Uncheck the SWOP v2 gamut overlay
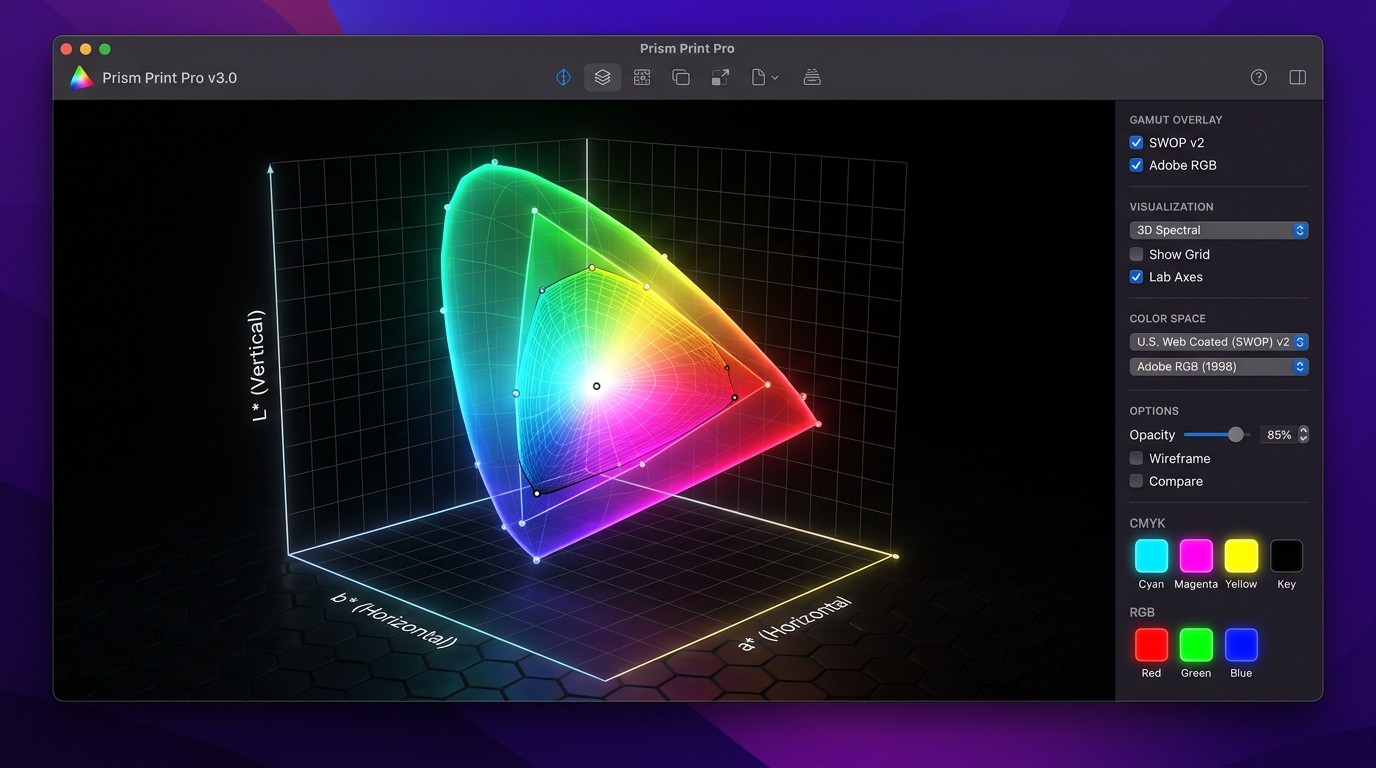This screenshot has height=768, width=1376. pyautogui.click(x=1136, y=143)
